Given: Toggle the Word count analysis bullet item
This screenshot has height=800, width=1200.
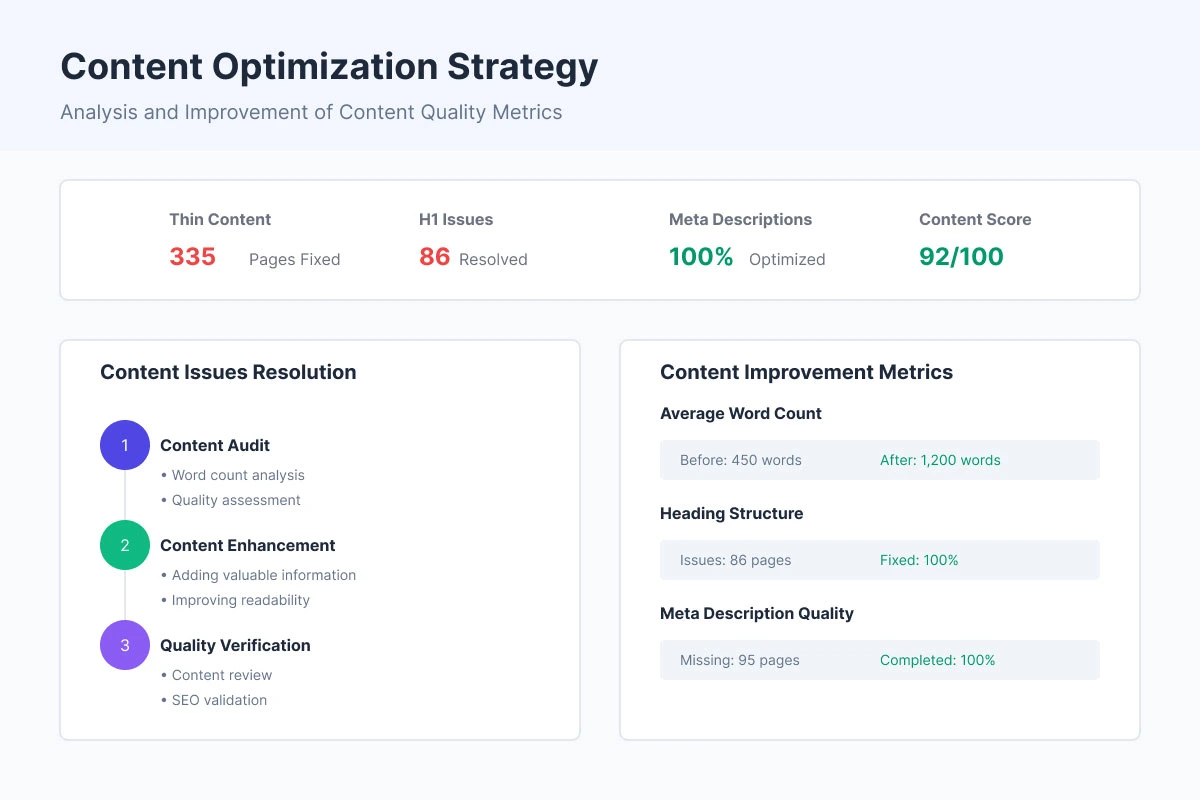Looking at the screenshot, I should 237,475.
